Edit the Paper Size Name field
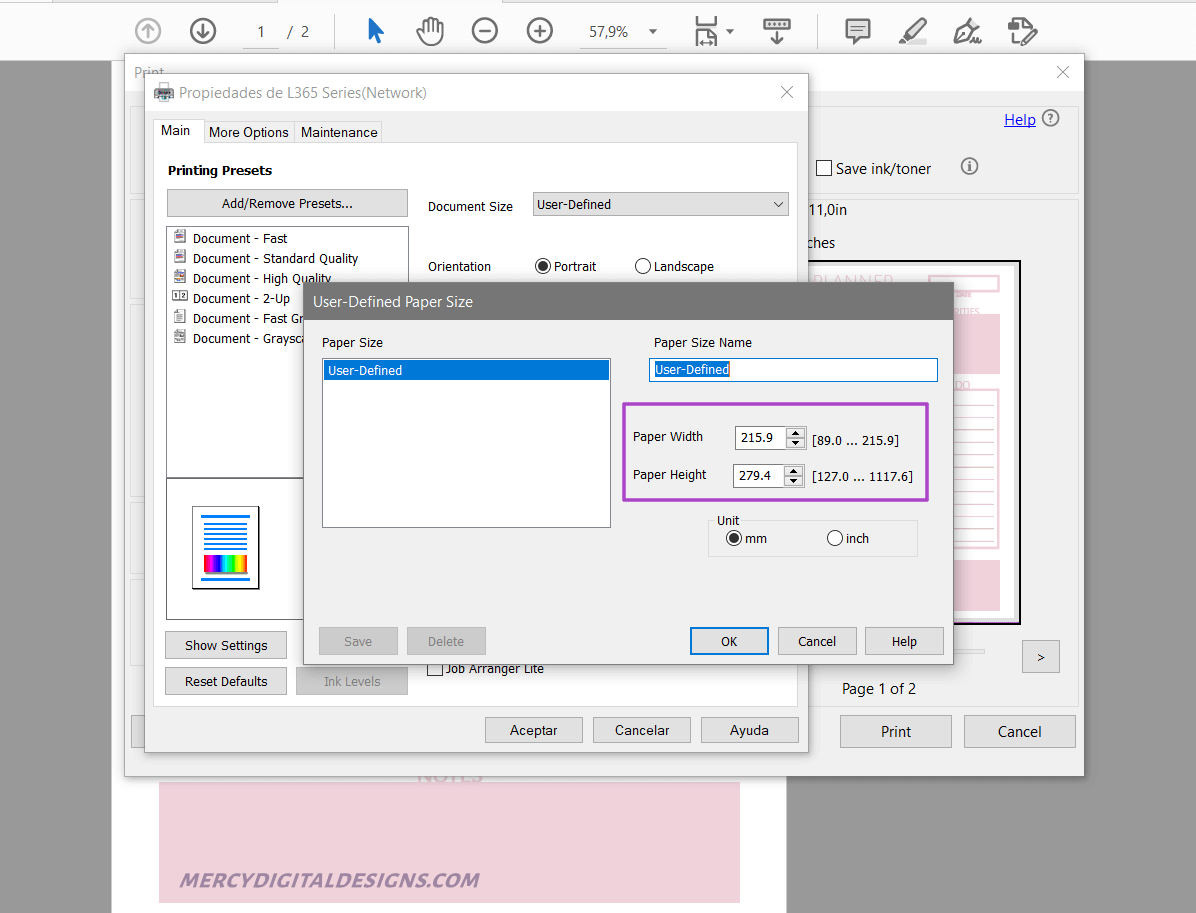This screenshot has width=1196, height=913. (x=793, y=369)
